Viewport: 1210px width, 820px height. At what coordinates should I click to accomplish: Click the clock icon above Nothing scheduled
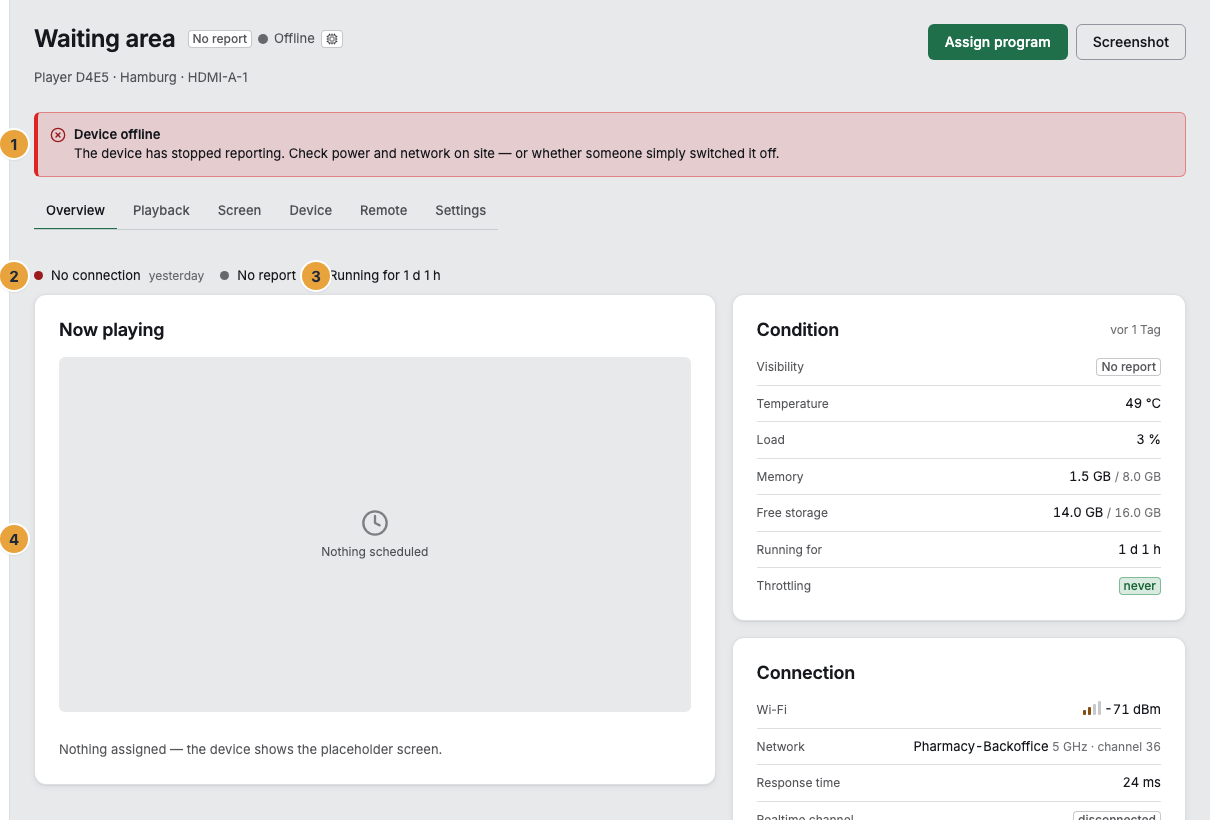[x=375, y=523]
